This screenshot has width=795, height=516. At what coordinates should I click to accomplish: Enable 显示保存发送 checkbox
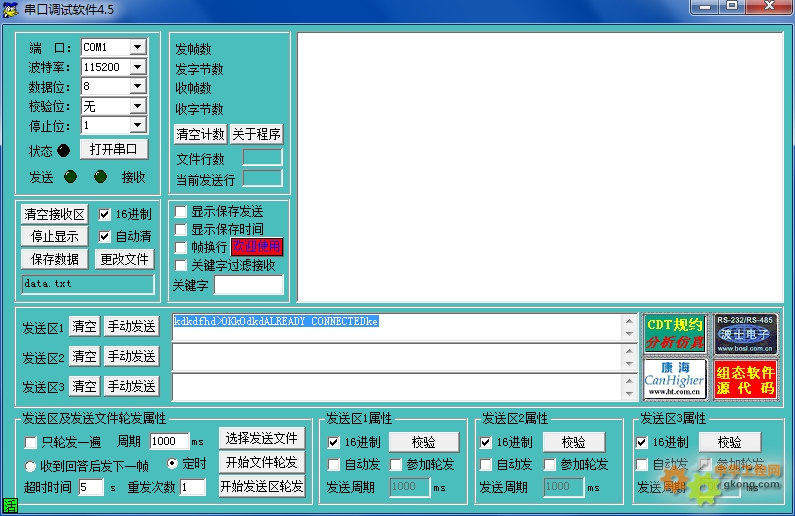180,211
